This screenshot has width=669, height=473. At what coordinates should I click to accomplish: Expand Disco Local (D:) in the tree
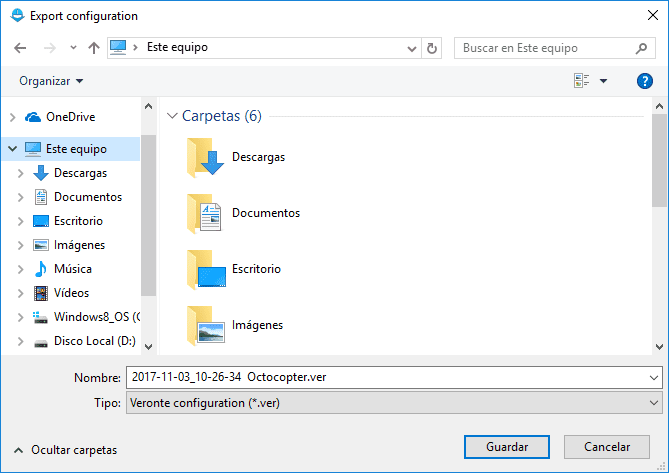point(20,341)
